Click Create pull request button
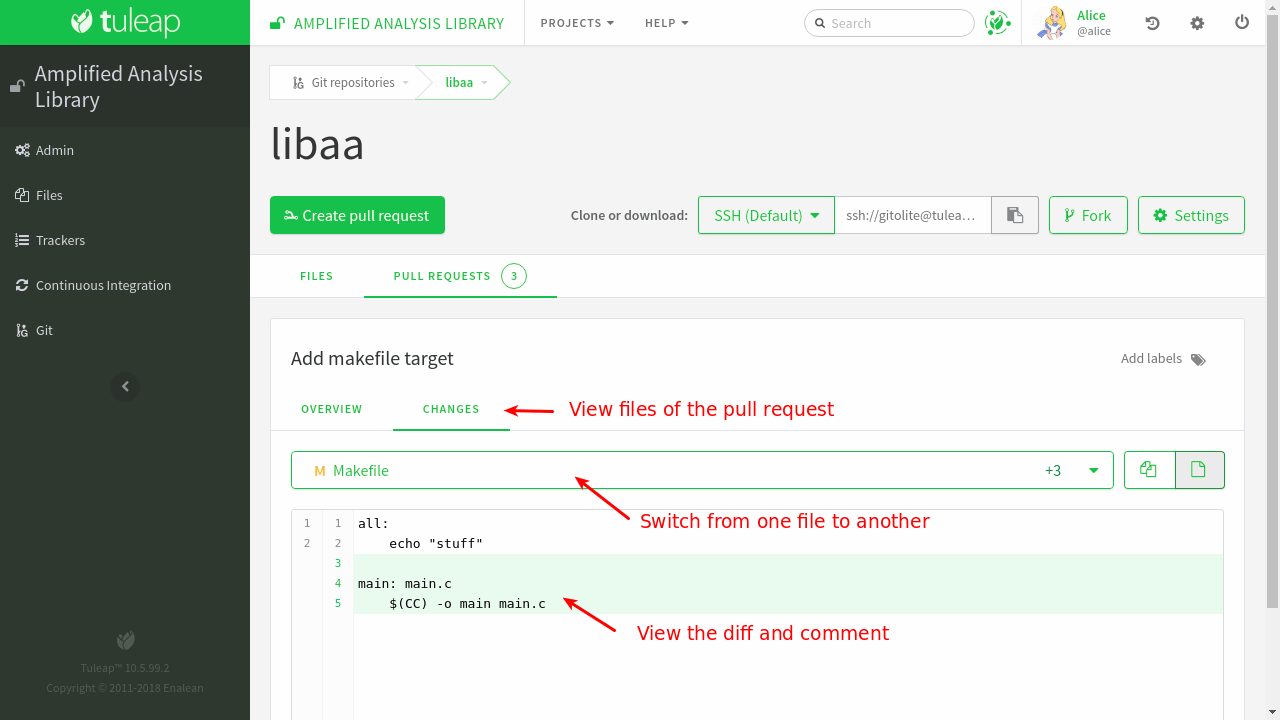Viewport: 1280px width, 720px height. pos(357,215)
